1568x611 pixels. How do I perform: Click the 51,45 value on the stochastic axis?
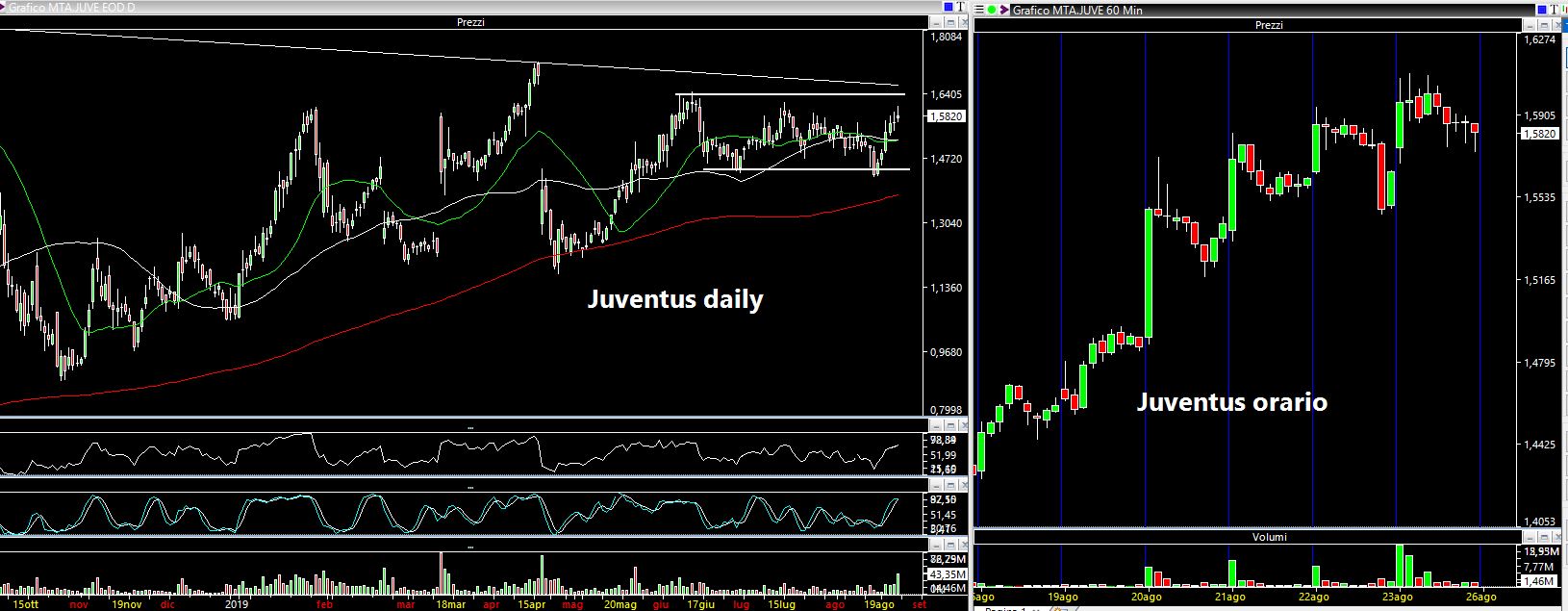point(945,515)
